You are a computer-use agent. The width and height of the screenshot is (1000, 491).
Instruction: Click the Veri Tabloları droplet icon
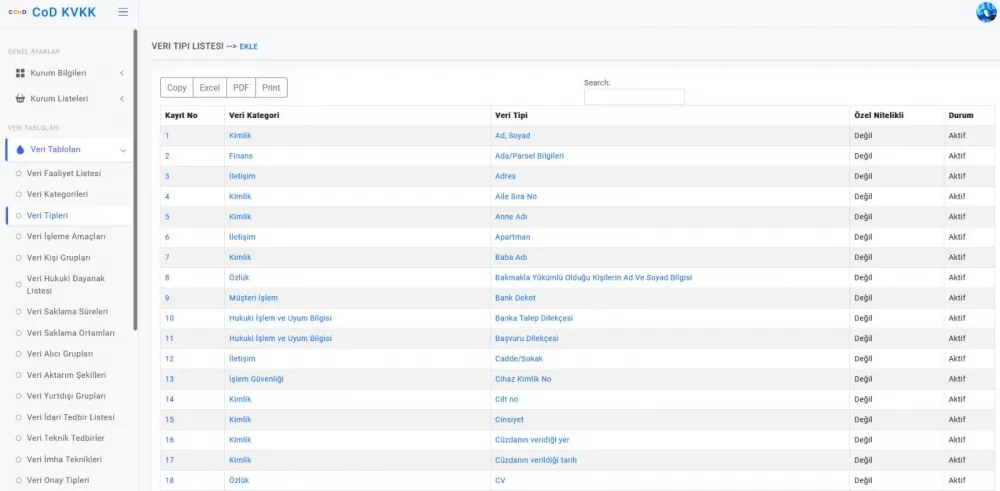click(x=20, y=150)
